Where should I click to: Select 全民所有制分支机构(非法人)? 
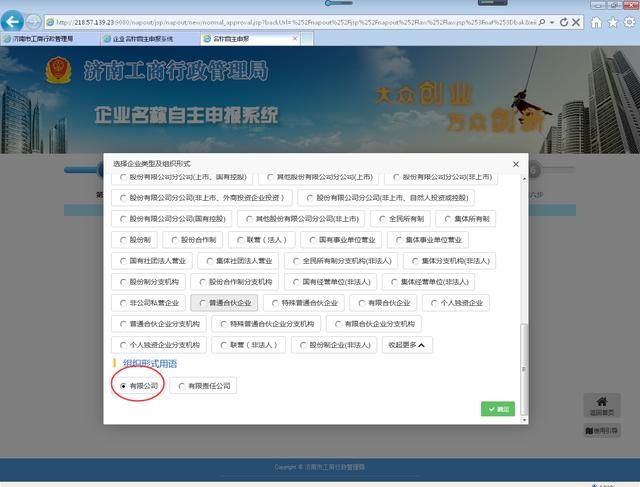pyautogui.click(x=341, y=261)
